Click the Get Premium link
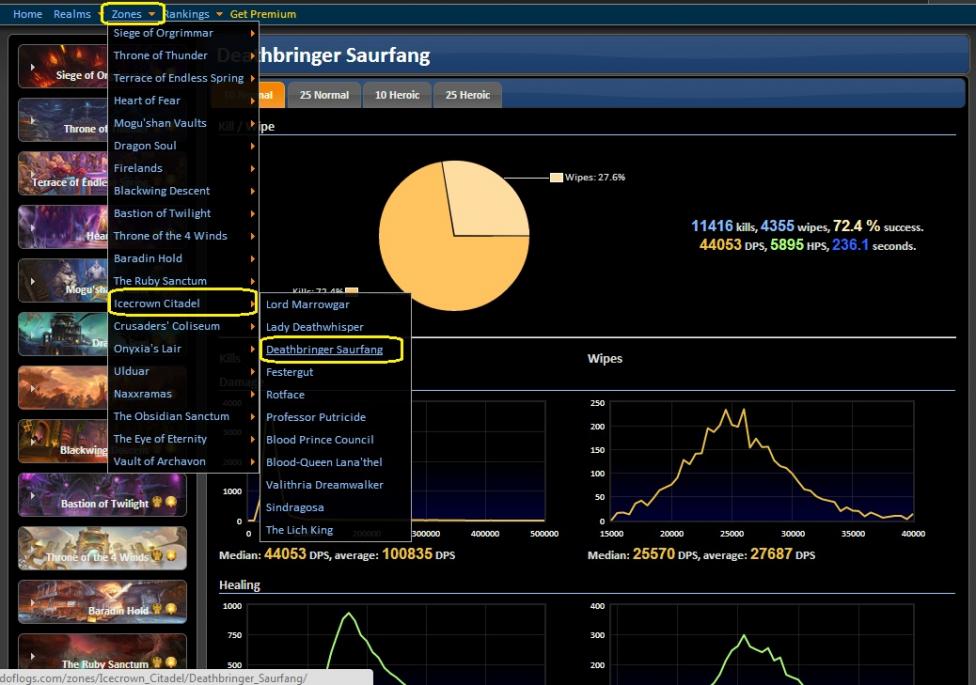This screenshot has width=976, height=685. (x=262, y=14)
